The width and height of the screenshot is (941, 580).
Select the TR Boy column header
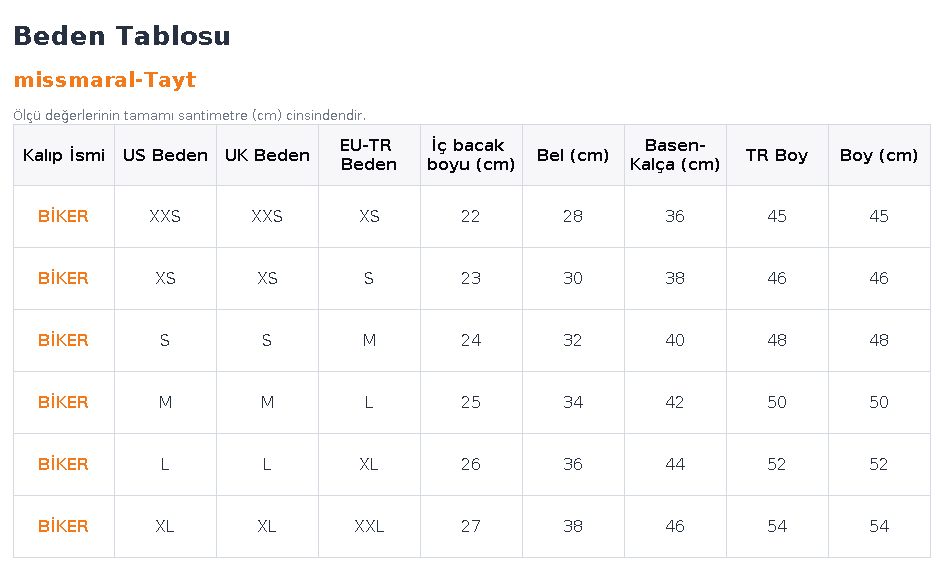777,155
